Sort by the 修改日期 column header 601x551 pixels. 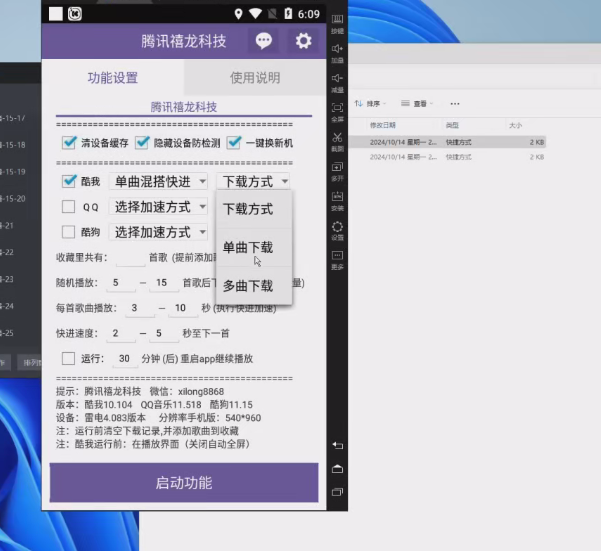(x=383, y=125)
